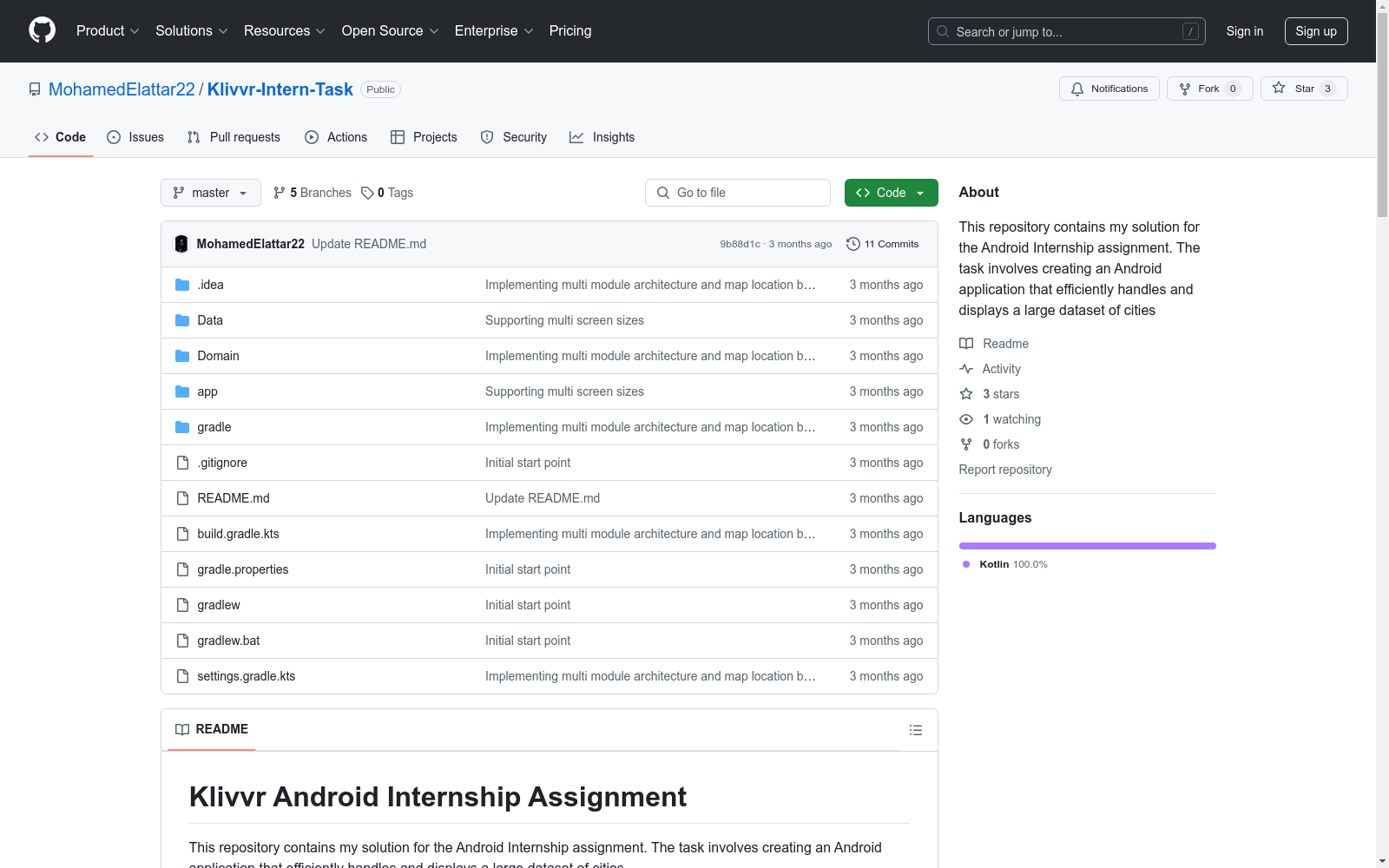The height and width of the screenshot is (868, 1389).
Task: Select the Code tab
Action: point(61,137)
